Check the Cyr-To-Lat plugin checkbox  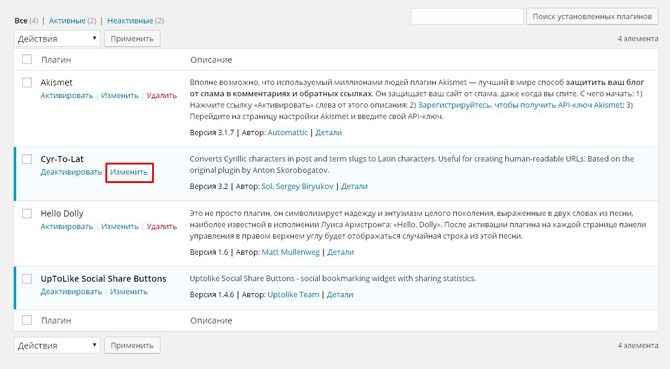point(27,159)
